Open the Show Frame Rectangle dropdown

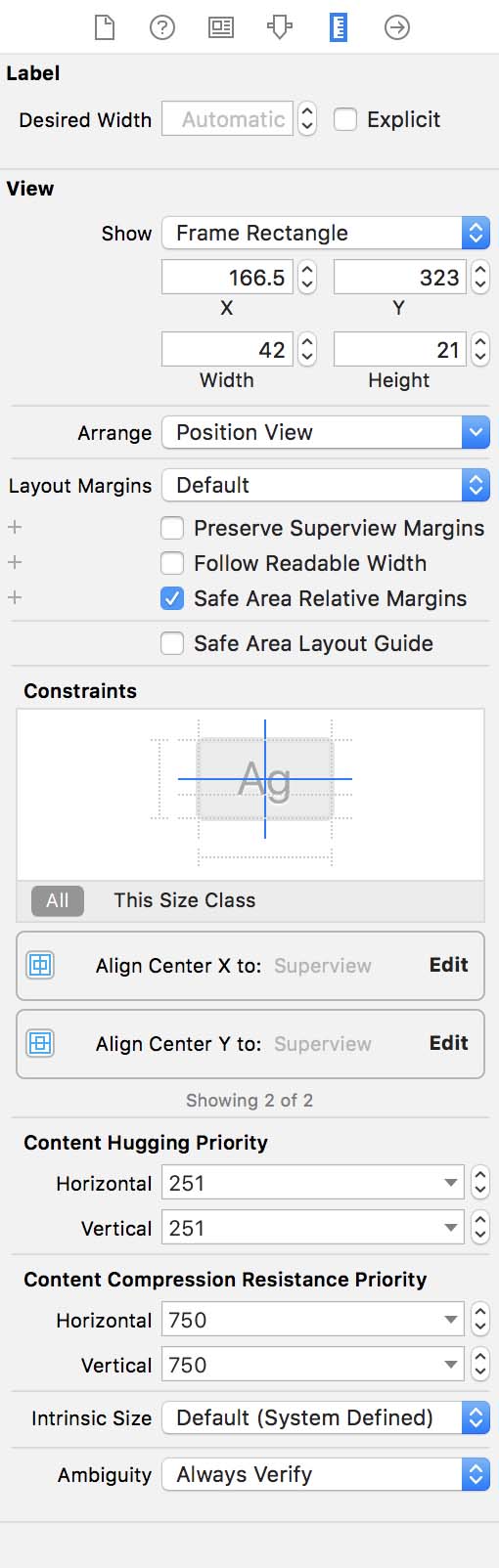(x=326, y=233)
